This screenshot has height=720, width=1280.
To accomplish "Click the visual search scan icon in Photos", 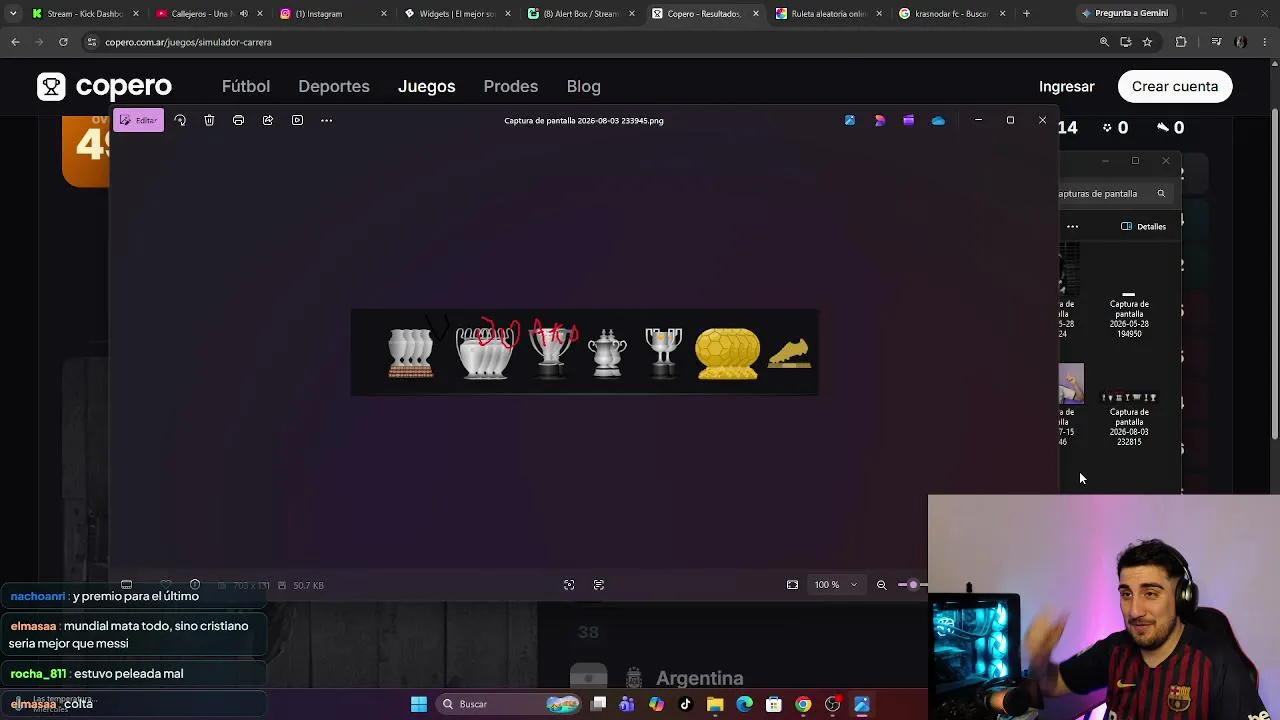I will 569,585.
